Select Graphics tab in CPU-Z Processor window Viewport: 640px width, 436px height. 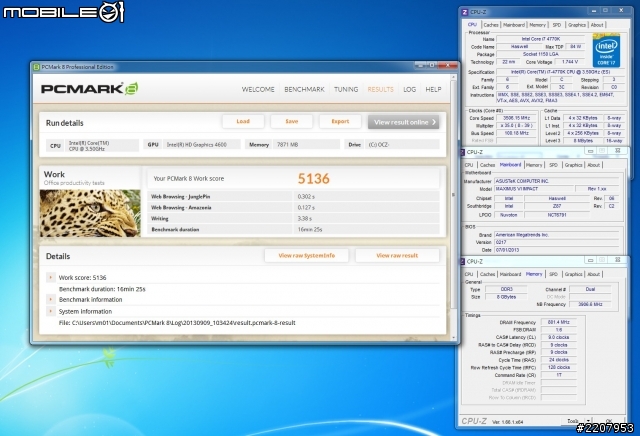(577, 25)
